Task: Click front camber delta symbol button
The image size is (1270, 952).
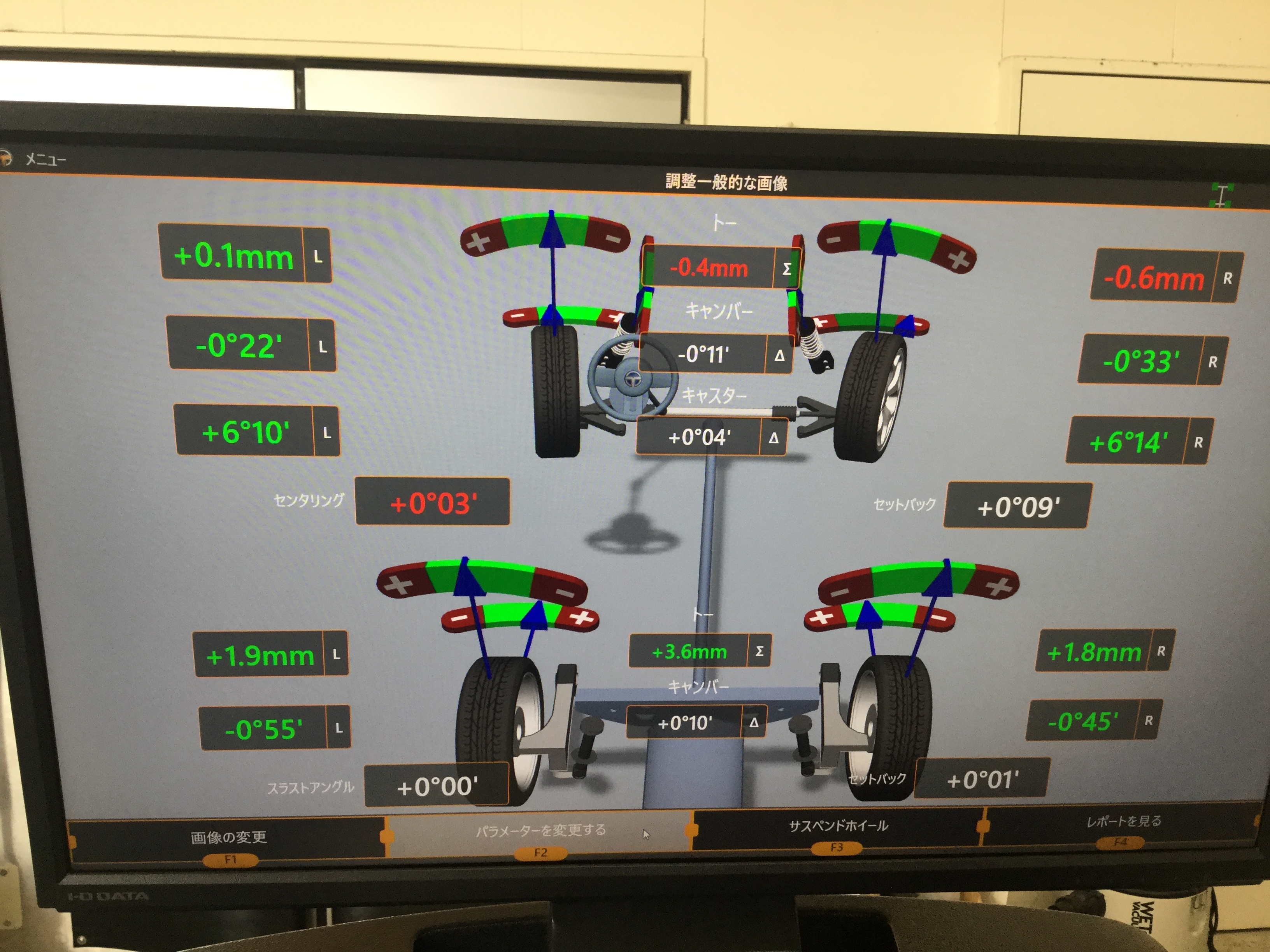Action: [x=779, y=356]
